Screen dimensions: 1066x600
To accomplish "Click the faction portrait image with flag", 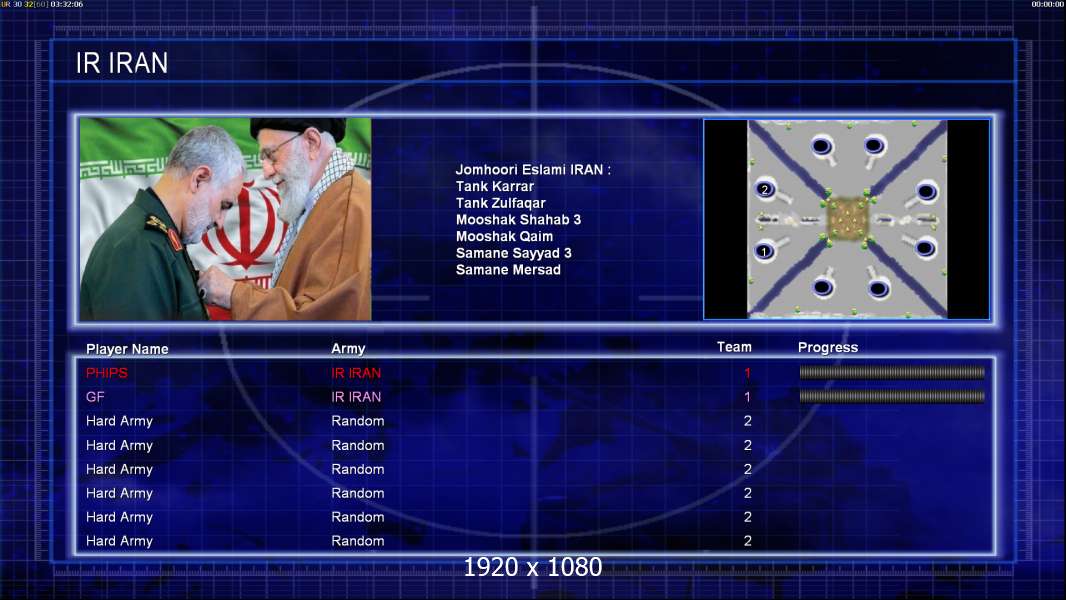I will coord(226,219).
